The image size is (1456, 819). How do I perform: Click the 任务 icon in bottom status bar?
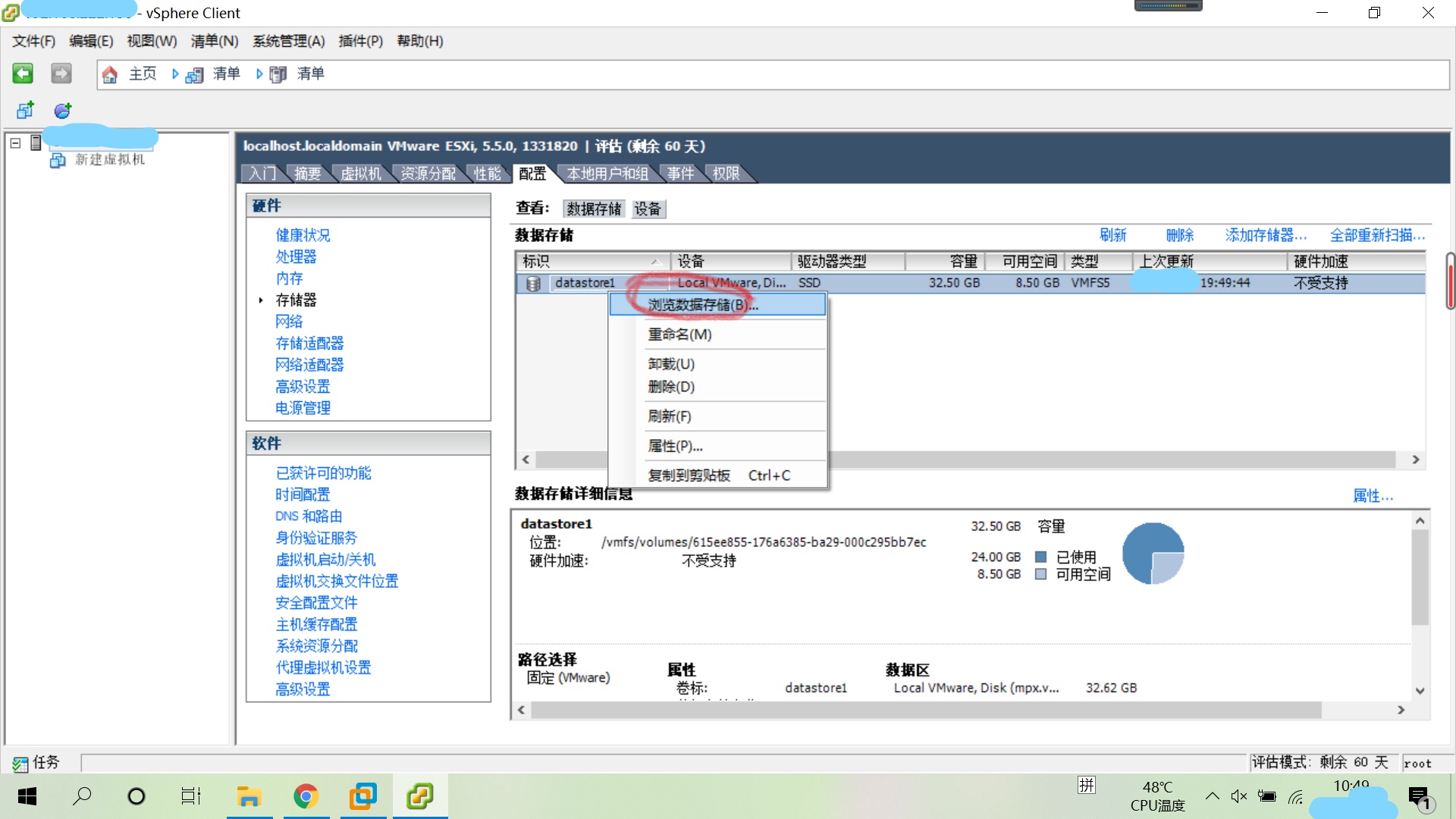tap(20, 762)
